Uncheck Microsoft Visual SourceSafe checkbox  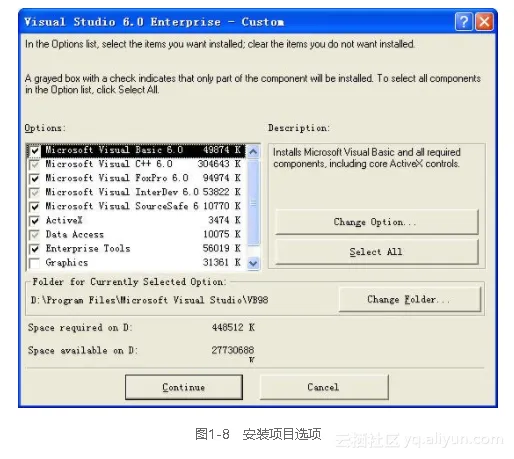point(34,207)
